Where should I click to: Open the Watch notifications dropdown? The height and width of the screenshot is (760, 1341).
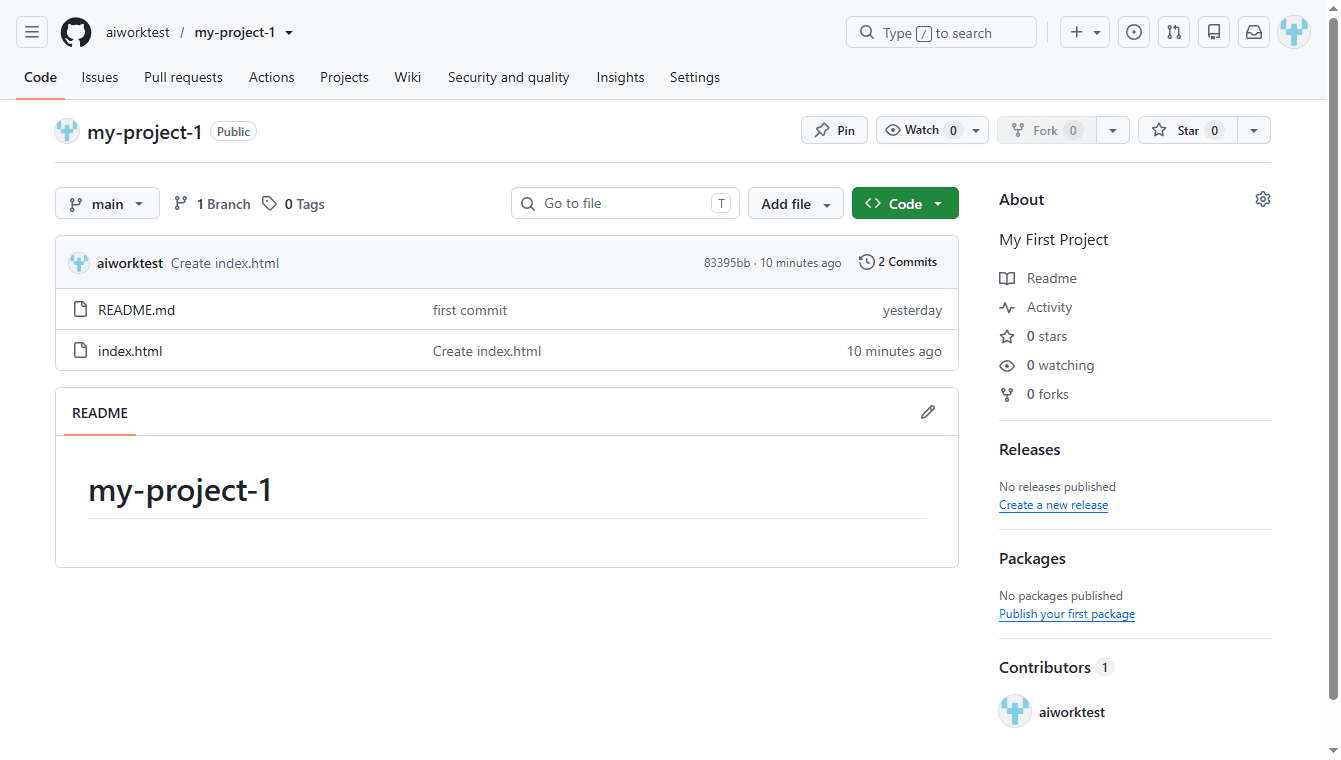point(932,130)
